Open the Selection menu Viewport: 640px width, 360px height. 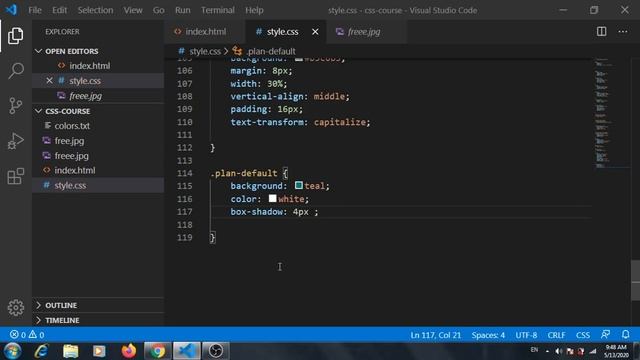click(x=95, y=10)
